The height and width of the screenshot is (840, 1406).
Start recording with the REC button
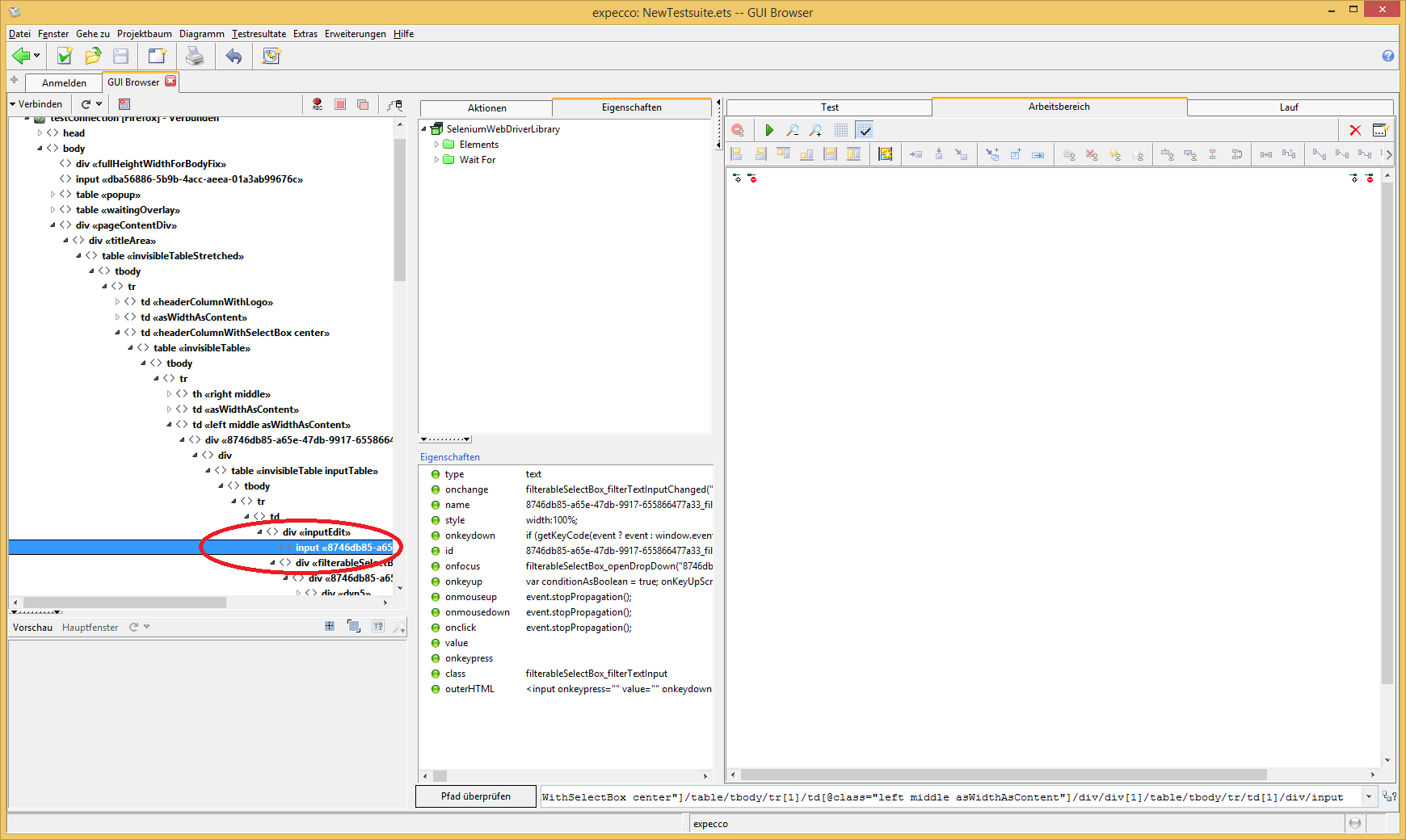point(318,104)
